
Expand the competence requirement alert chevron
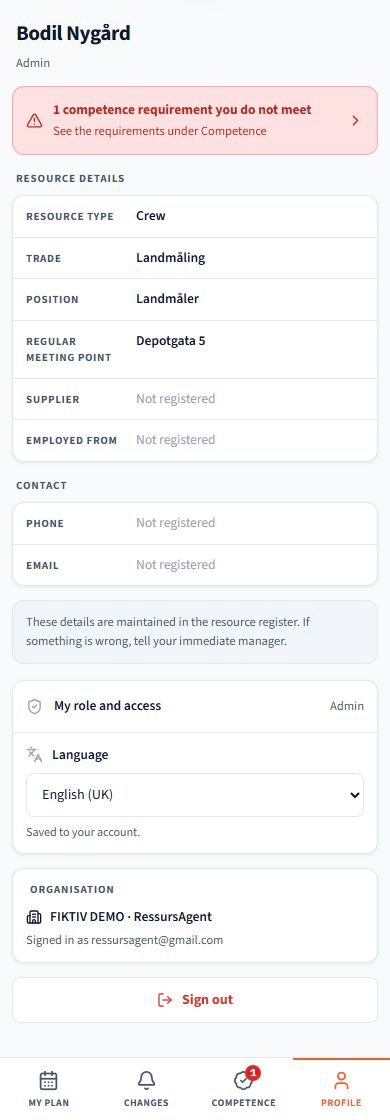point(356,121)
